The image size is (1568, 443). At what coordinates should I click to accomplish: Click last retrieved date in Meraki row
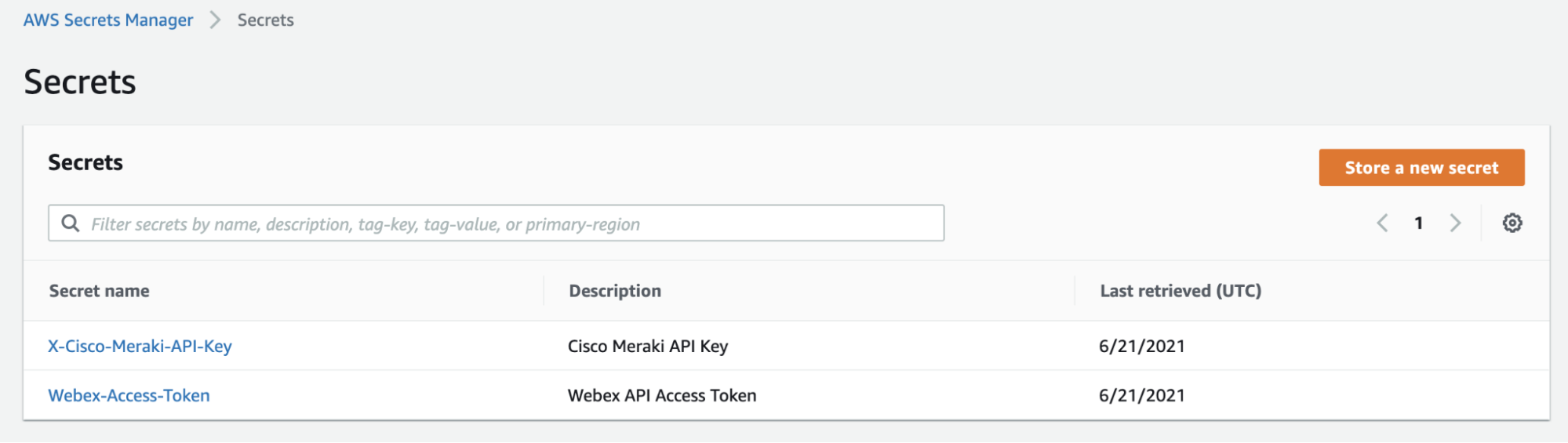(x=1141, y=346)
